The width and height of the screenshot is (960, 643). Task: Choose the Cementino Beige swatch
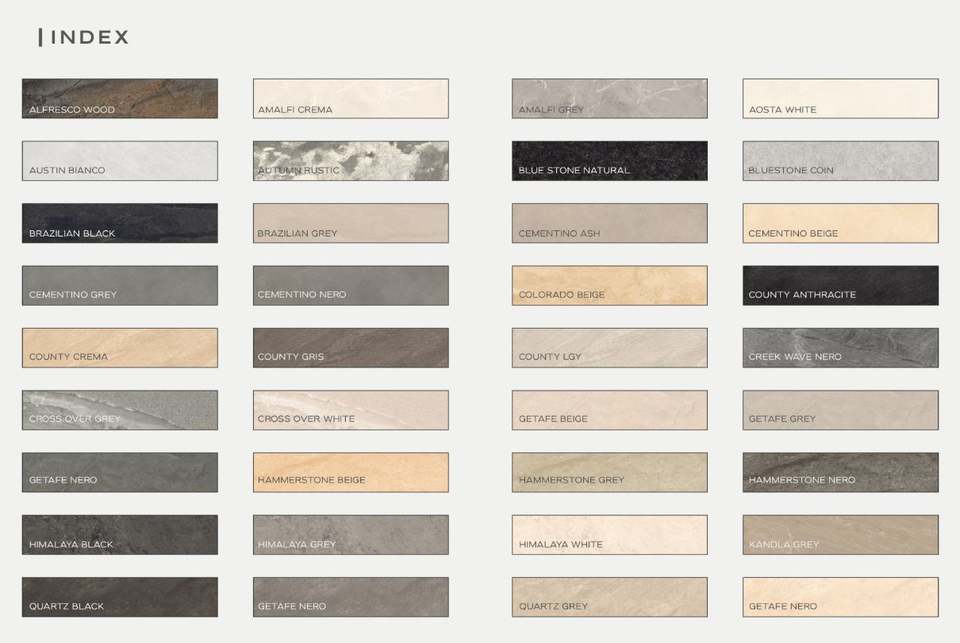841,223
